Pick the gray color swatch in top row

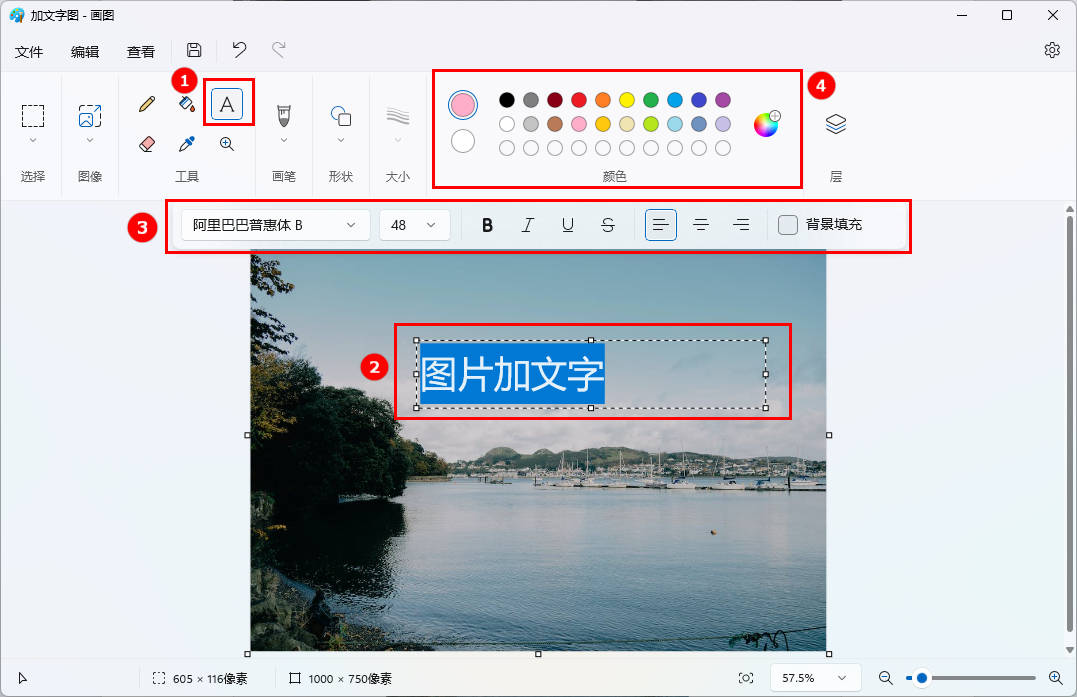[531, 100]
